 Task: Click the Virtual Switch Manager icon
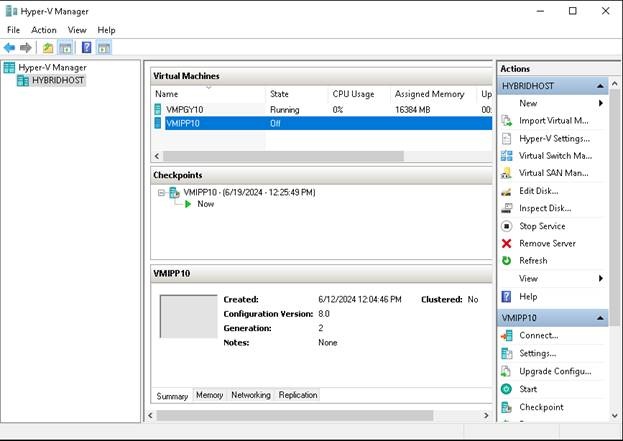coord(507,156)
